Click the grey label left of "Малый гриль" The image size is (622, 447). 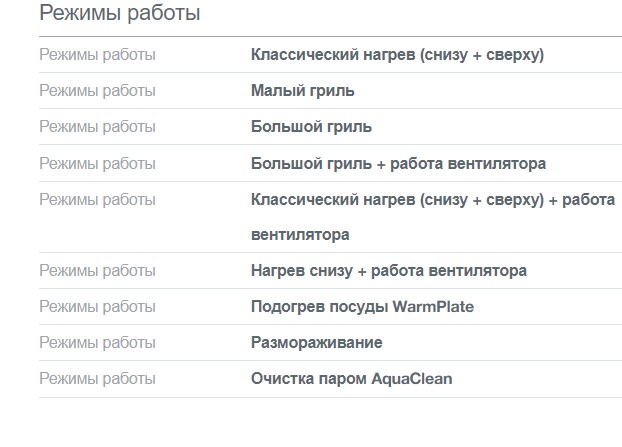coord(97,91)
